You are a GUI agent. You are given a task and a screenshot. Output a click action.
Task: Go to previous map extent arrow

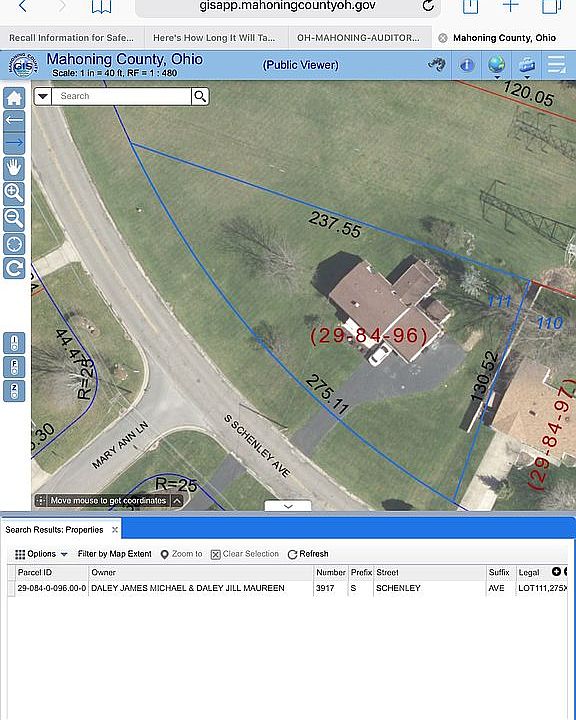[x=14, y=120]
